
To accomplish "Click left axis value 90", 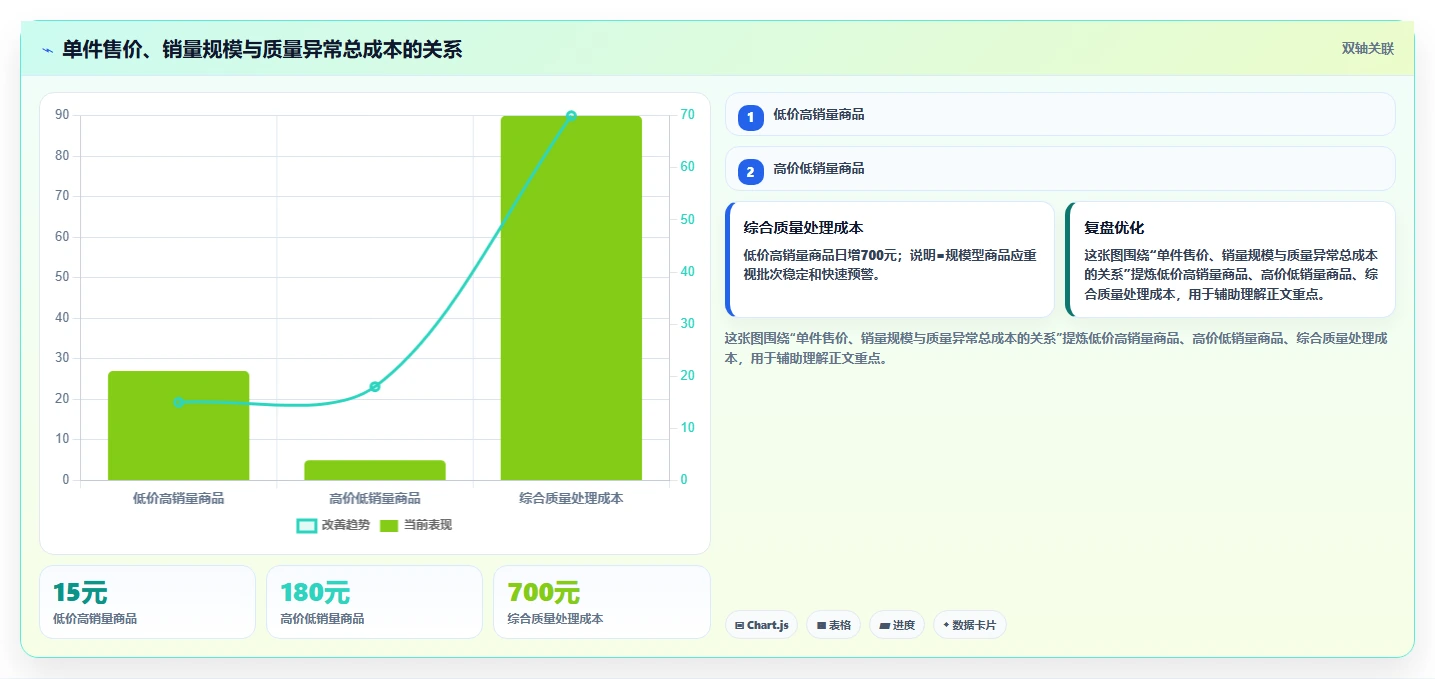I will click(x=62, y=116).
